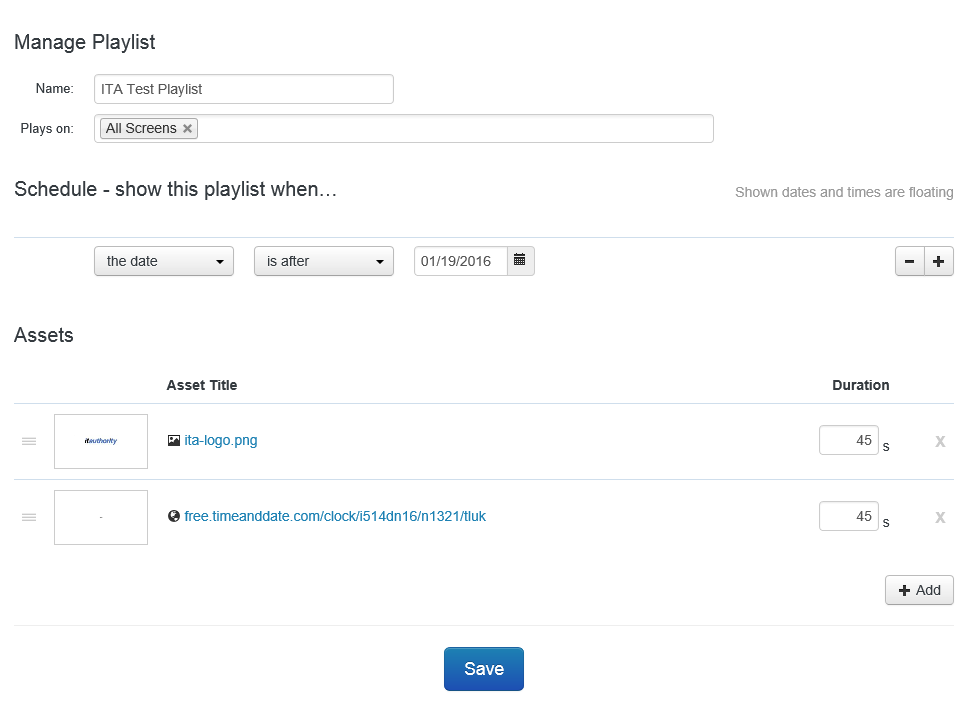964x716 pixels.
Task: Click the globe icon beside timeanddate URL
Action: [x=174, y=516]
